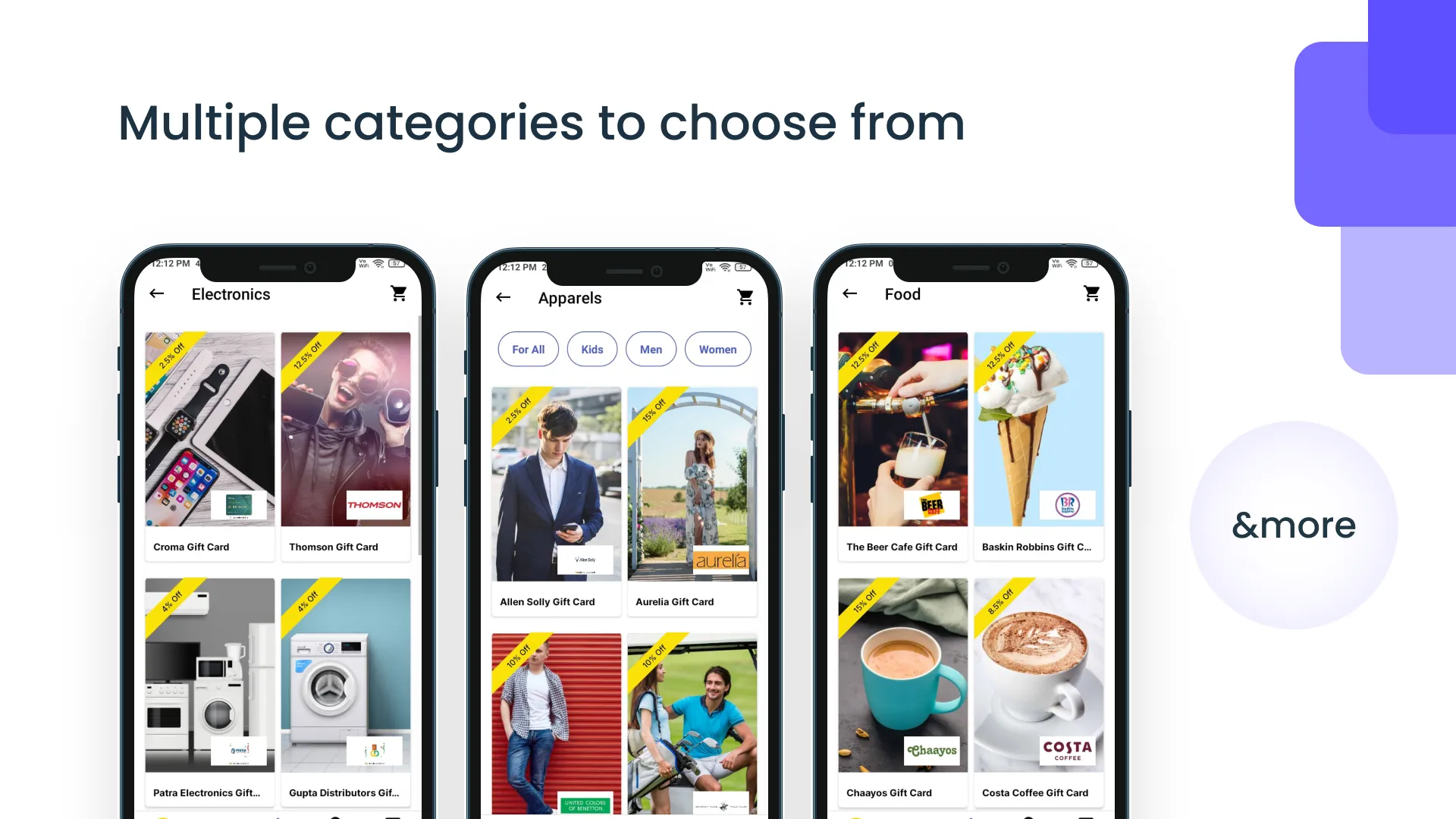Image resolution: width=1456 pixels, height=819 pixels.
Task: Tap the shopping cart icon in Food
Action: tap(1091, 293)
